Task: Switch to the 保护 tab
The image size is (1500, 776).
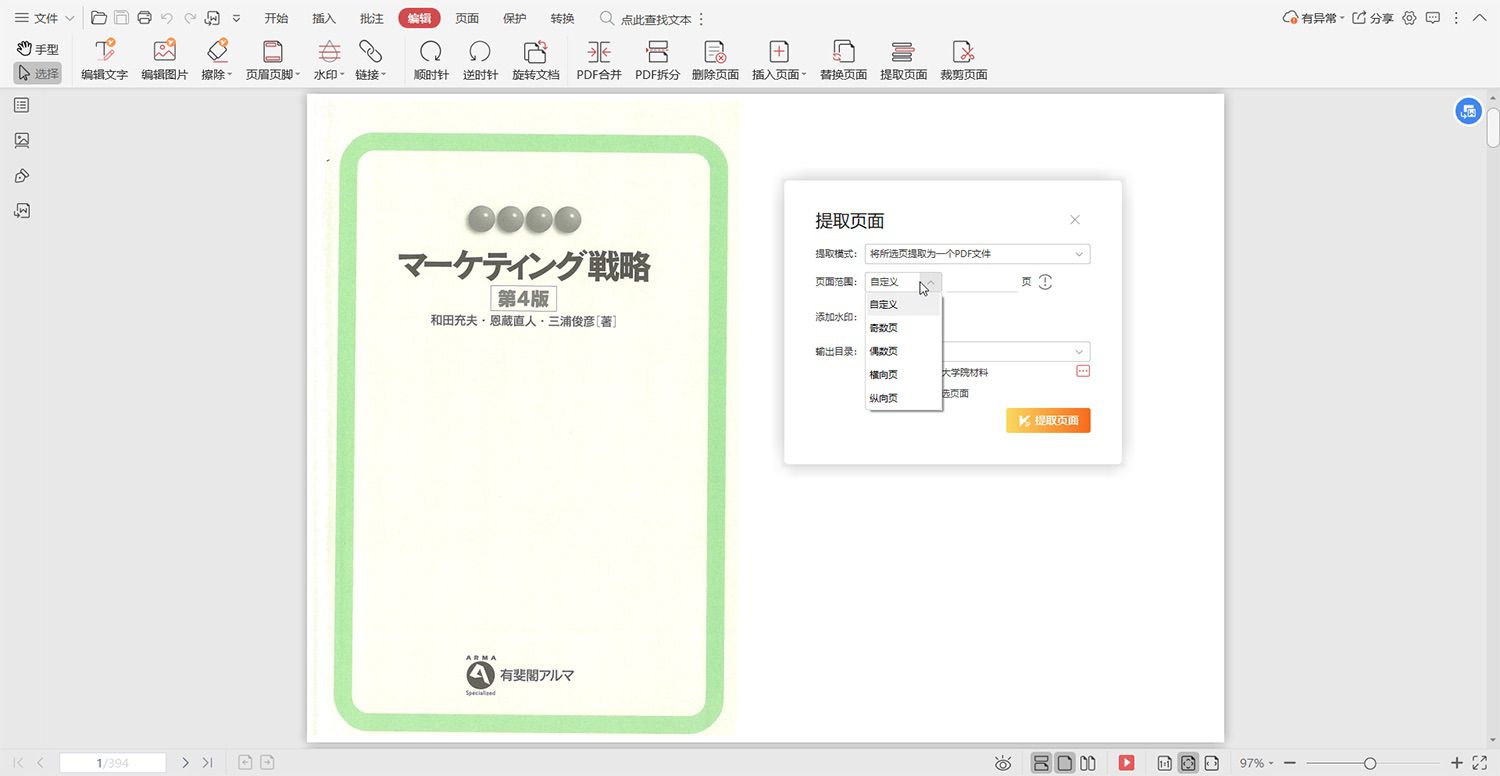Action: click(x=515, y=18)
